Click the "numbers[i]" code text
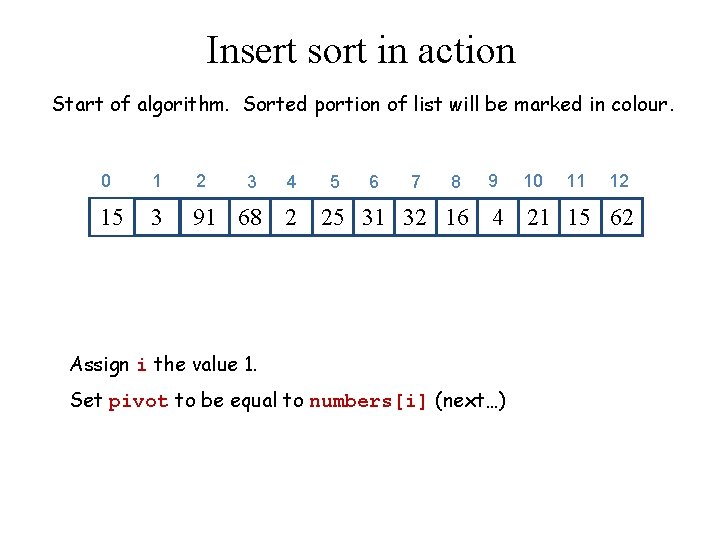Image resolution: width=720 pixels, height=540 pixels. coord(369,402)
